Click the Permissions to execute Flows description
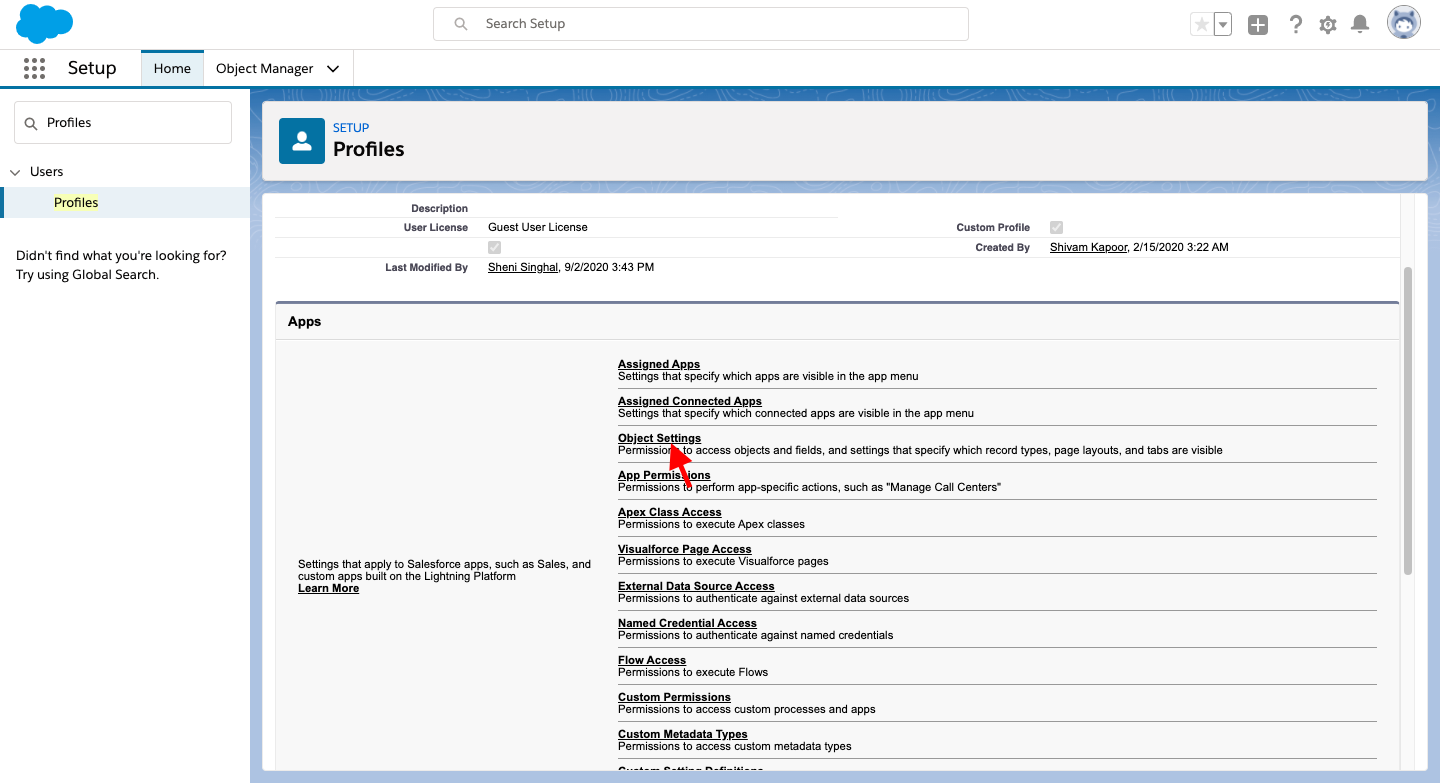This screenshot has width=1440, height=783. (x=693, y=672)
